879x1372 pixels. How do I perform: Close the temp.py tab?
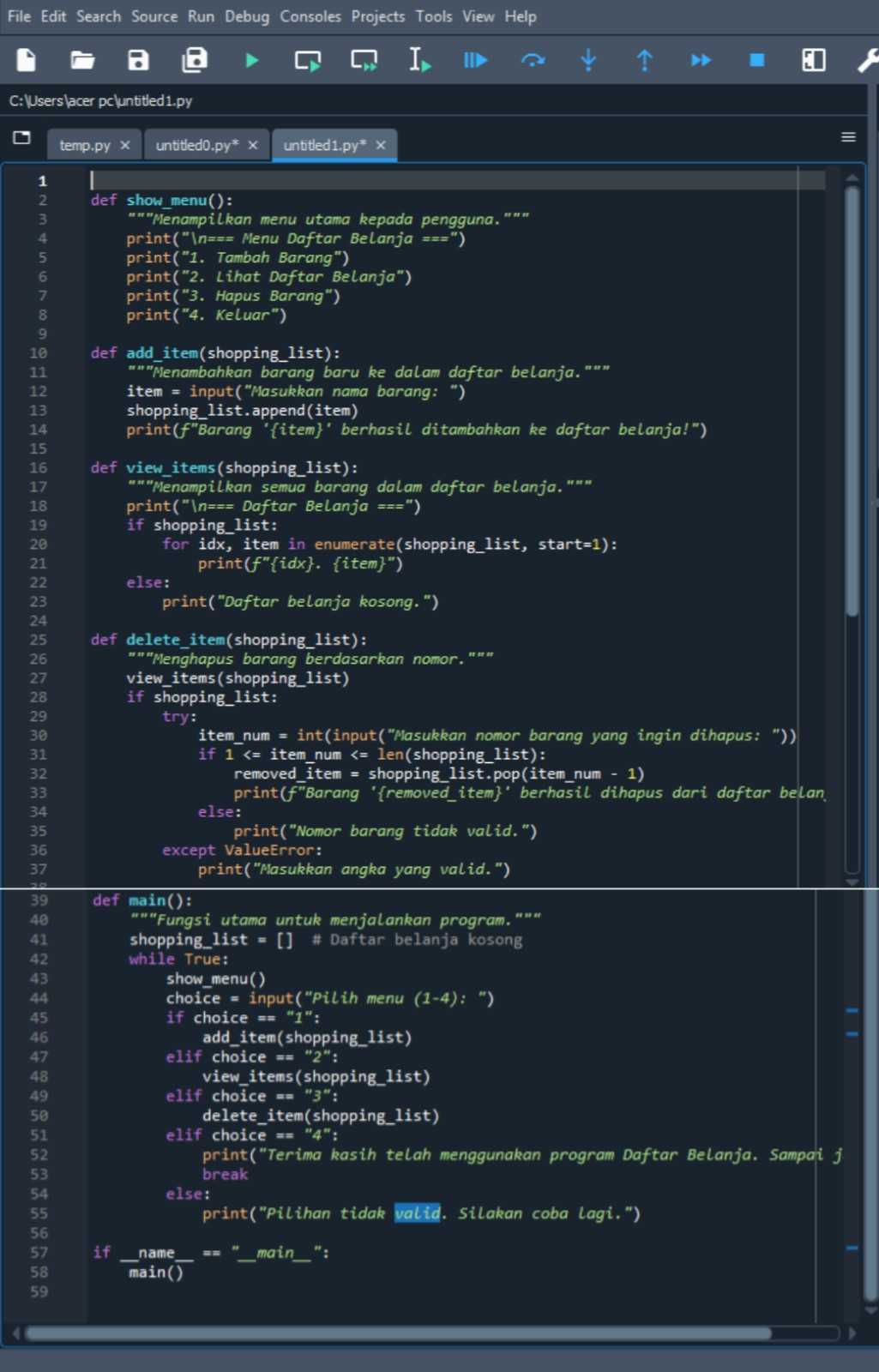click(125, 145)
